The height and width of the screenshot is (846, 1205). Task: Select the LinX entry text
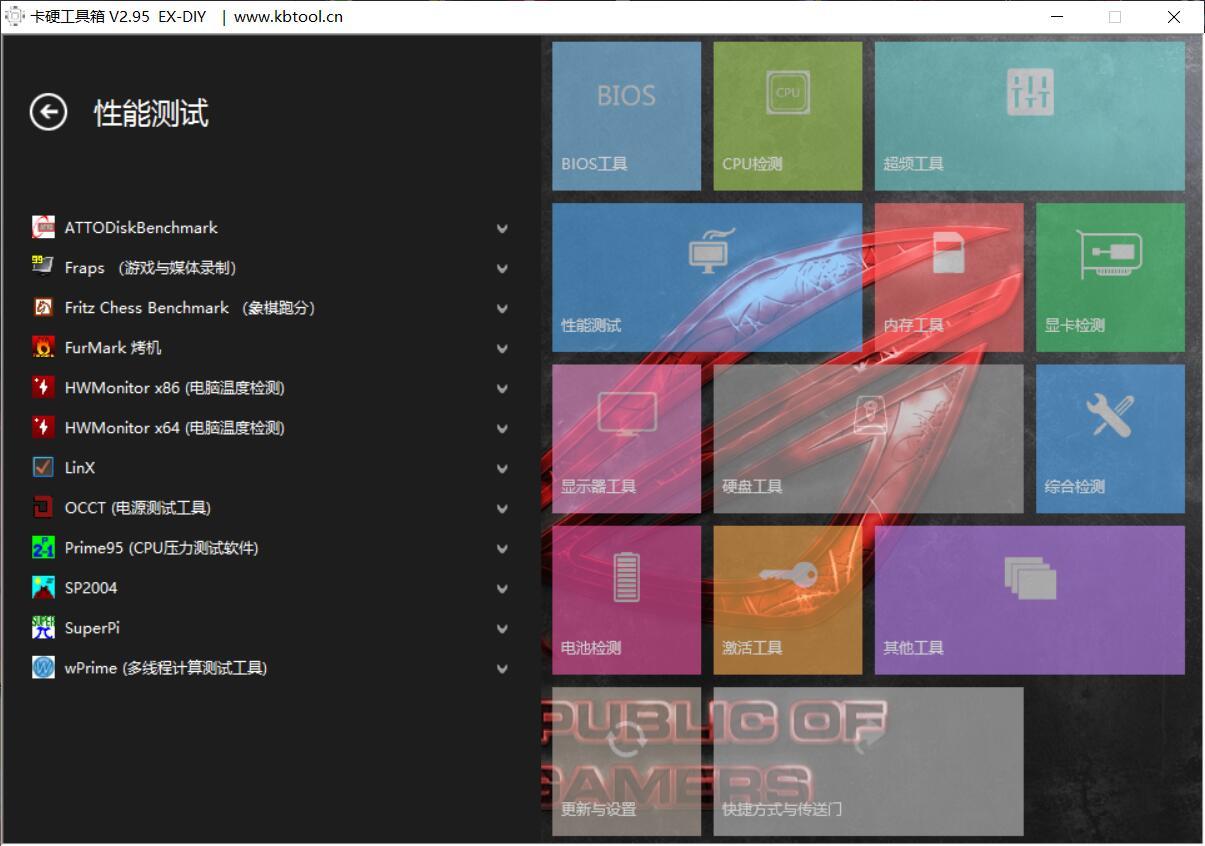coord(80,467)
